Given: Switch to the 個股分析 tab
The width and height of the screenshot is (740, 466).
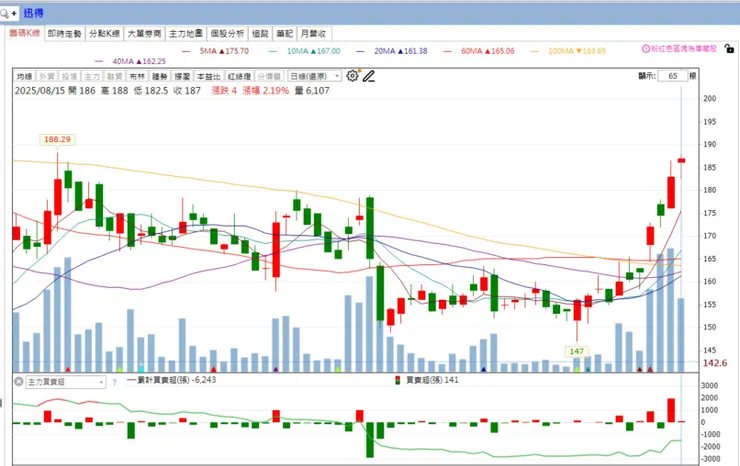Looking at the screenshot, I should (x=227, y=34).
